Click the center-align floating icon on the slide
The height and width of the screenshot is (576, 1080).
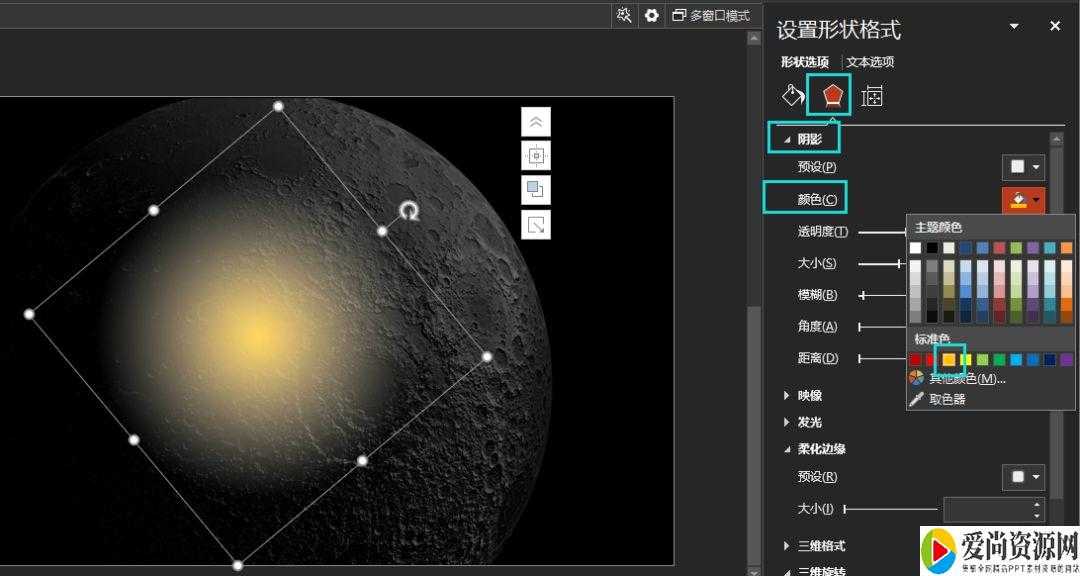pyautogui.click(x=536, y=156)
